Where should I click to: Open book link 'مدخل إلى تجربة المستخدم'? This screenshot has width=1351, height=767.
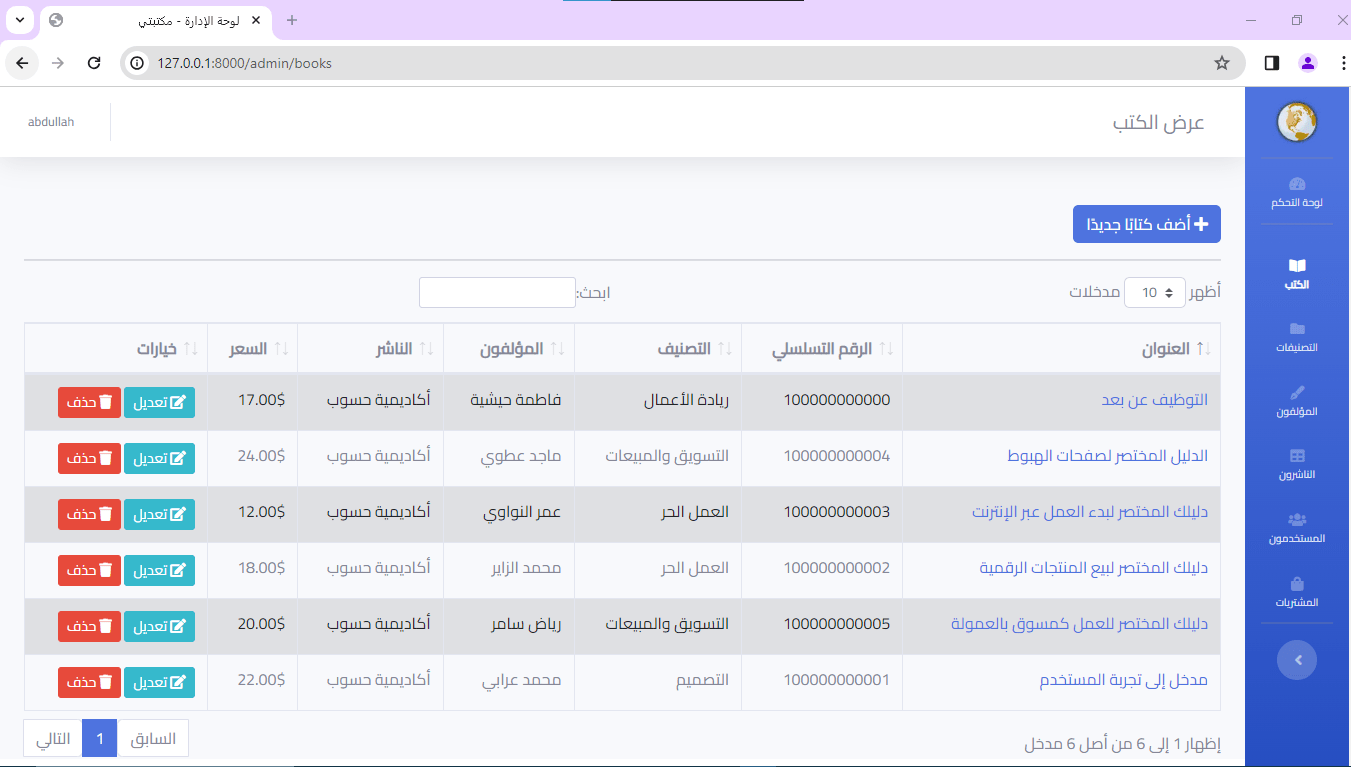coord(1123,680)
